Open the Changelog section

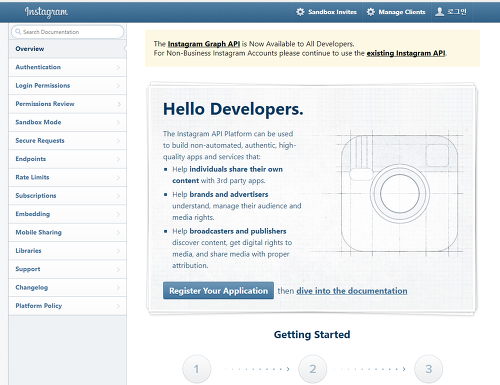point(67,287)
